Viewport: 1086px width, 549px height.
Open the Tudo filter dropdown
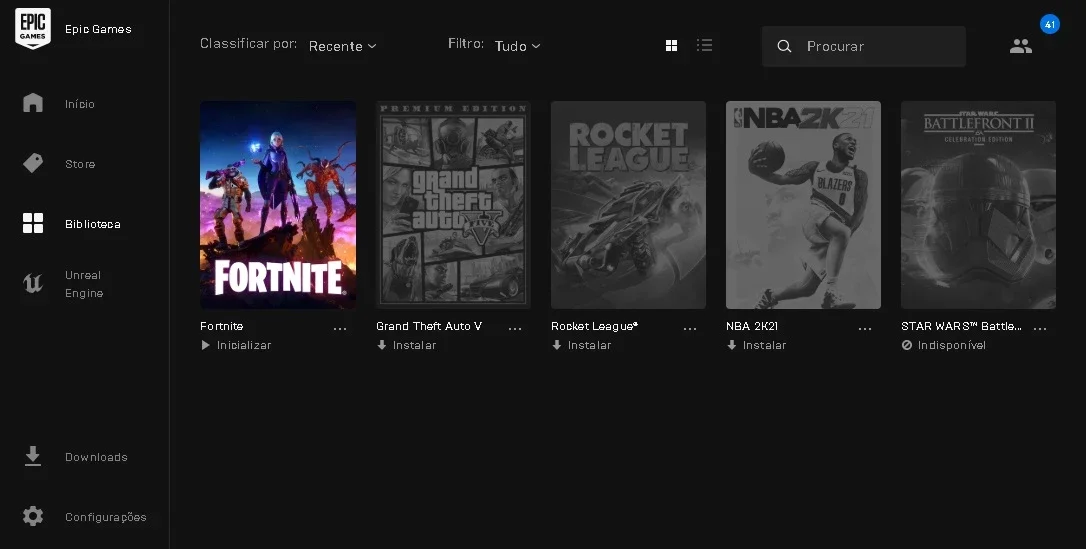[517, 46]
